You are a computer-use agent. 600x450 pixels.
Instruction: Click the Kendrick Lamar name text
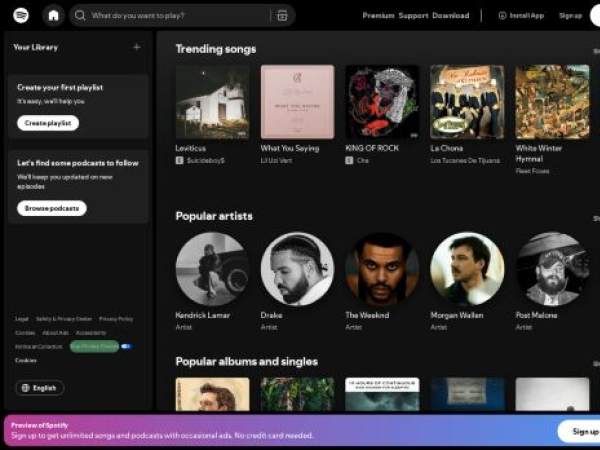[x=202, y=315]
